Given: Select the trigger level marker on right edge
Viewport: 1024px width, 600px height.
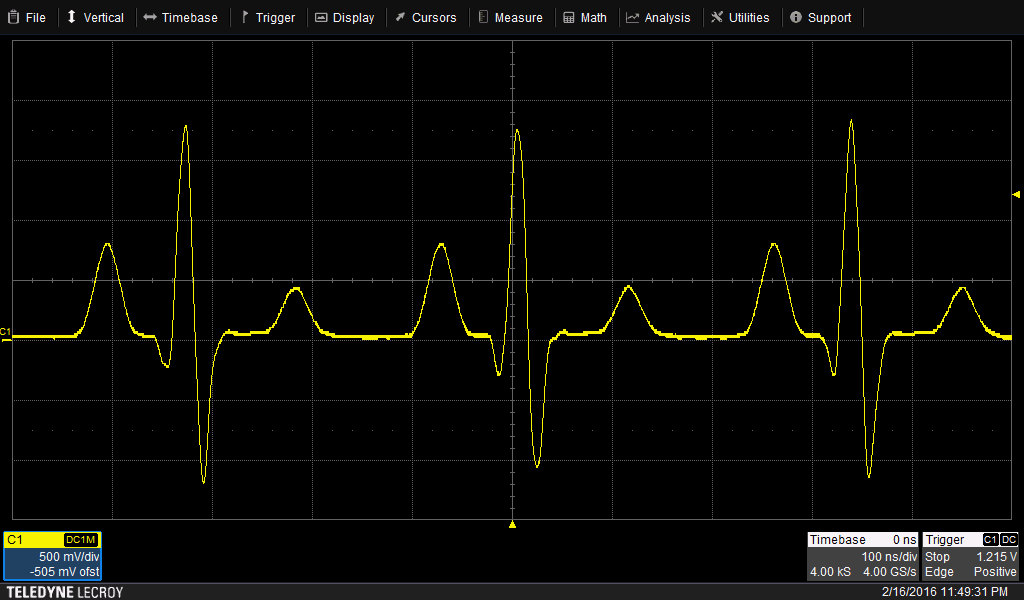Looking at the screenshot, I should (x=1017, y=194).
